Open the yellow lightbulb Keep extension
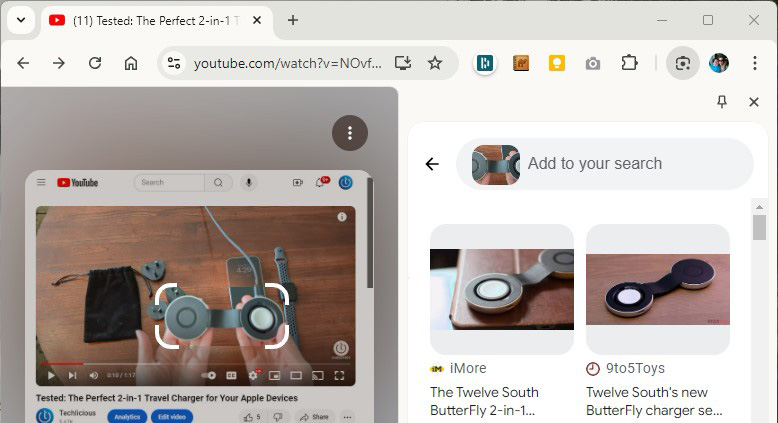The height and width of the screenshot is (423, 778). click(x=557, y=63)
